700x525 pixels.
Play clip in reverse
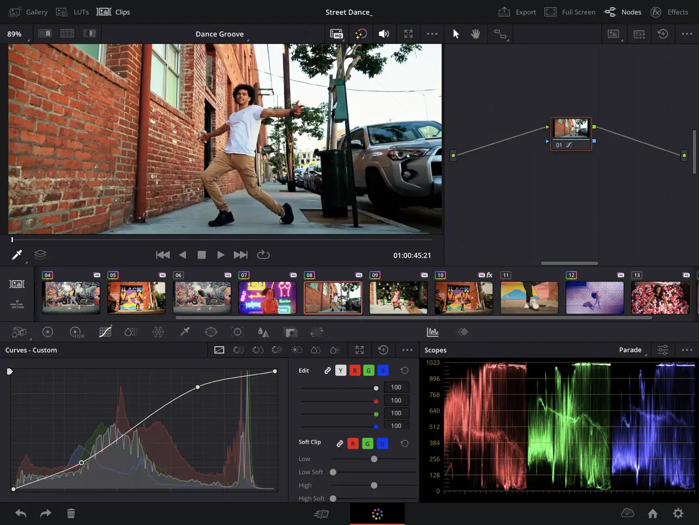[183, 255]
